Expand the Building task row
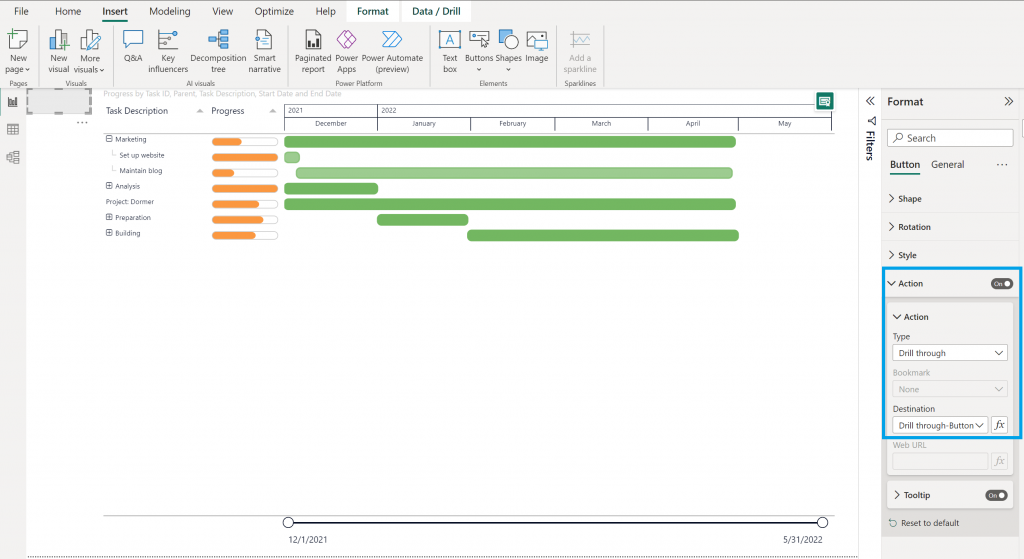 point(109,233)
